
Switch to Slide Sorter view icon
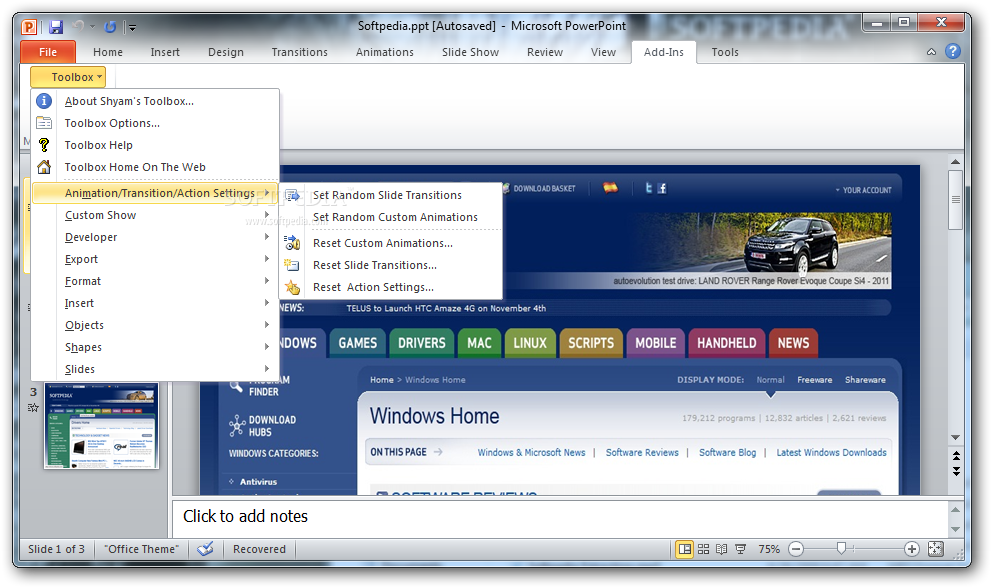tap(704, 549)
